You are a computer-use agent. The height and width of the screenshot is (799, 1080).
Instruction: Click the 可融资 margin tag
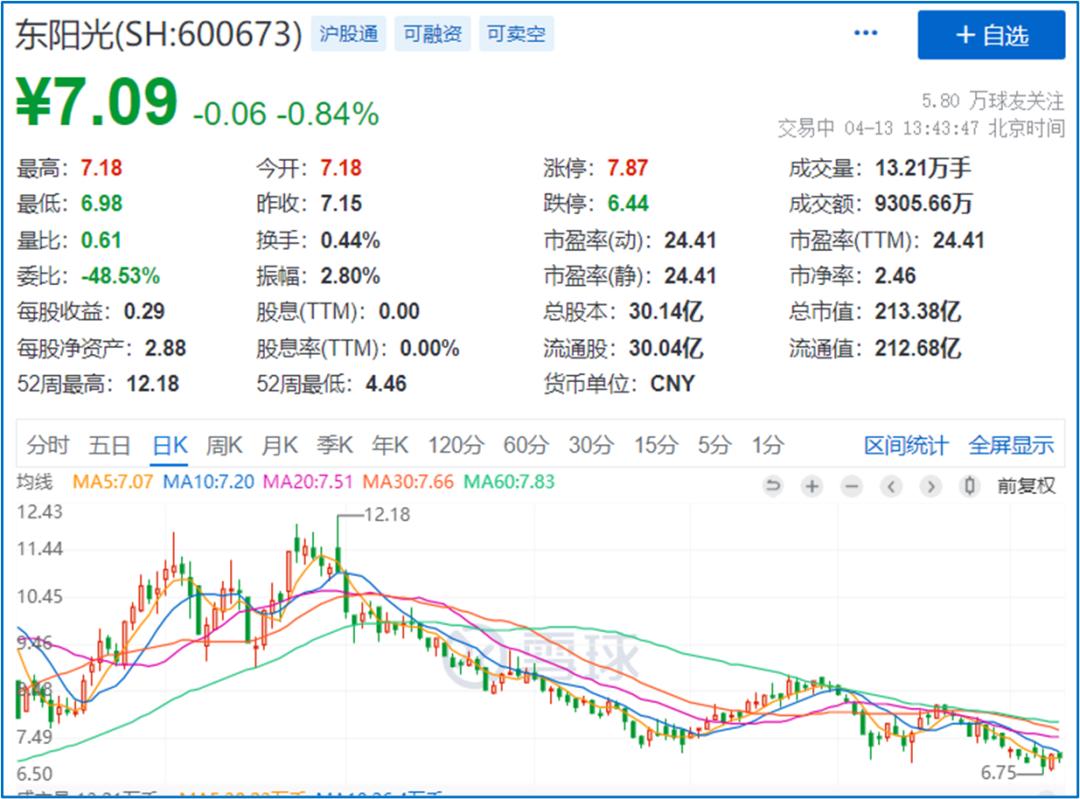coord(432,33)
